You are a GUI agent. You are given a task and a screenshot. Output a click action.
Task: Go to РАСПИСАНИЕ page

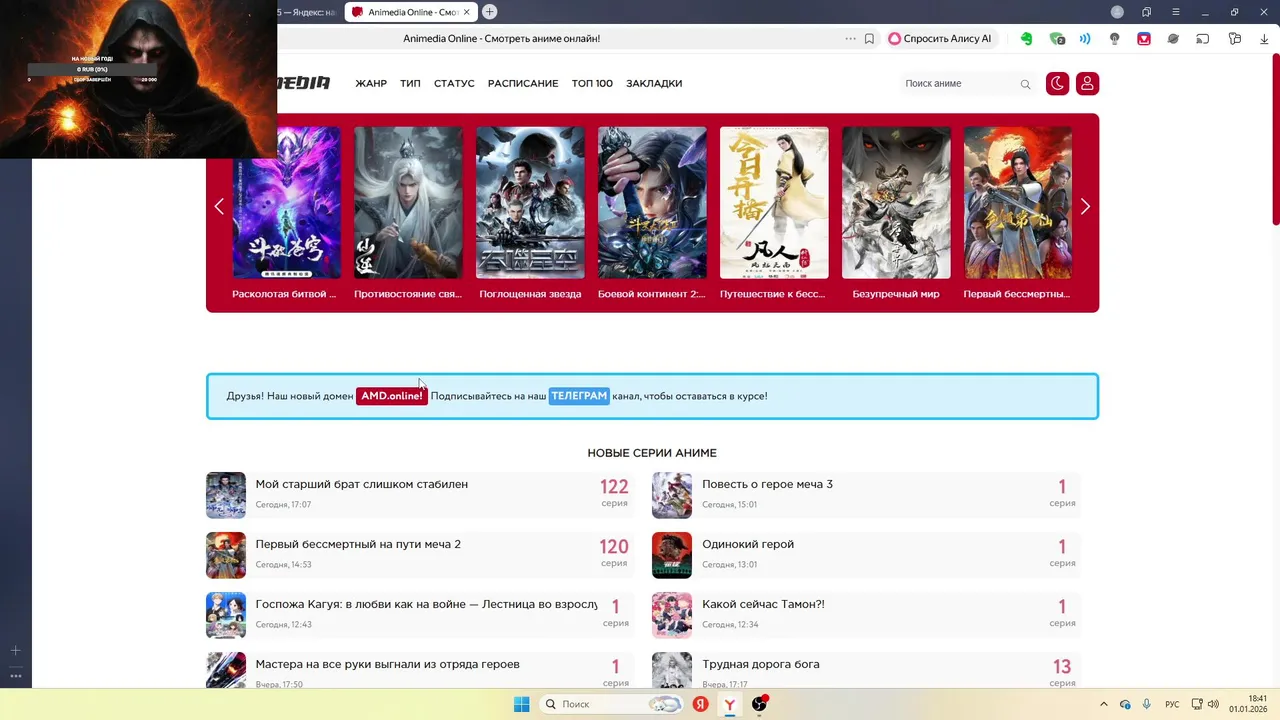click(x=523, y=84)
